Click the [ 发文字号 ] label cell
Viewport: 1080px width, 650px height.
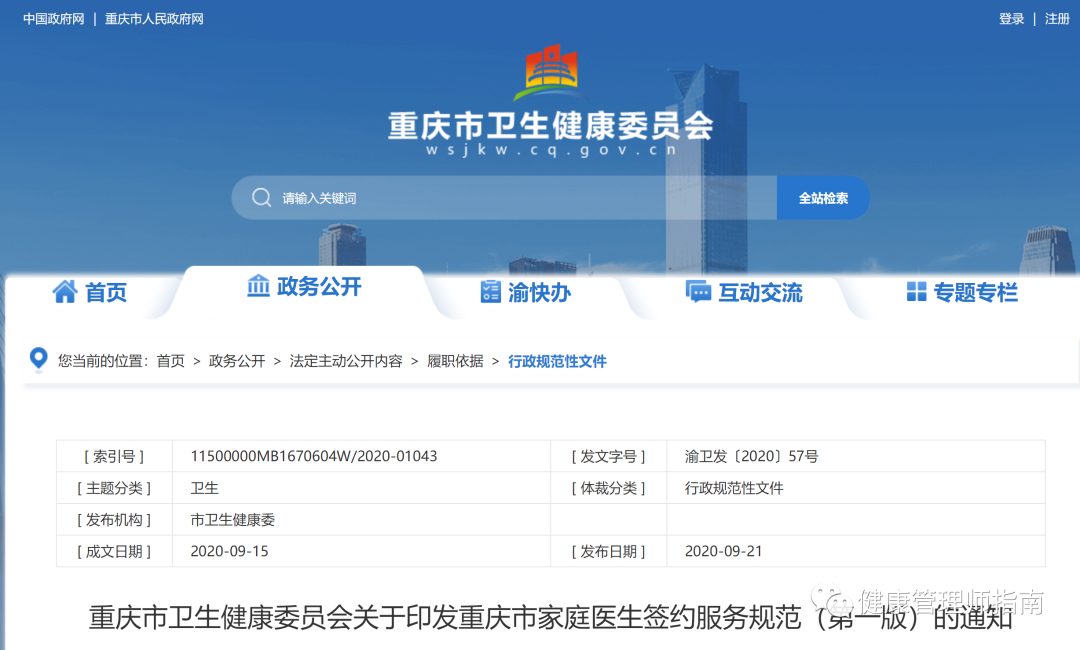point(609,456)
